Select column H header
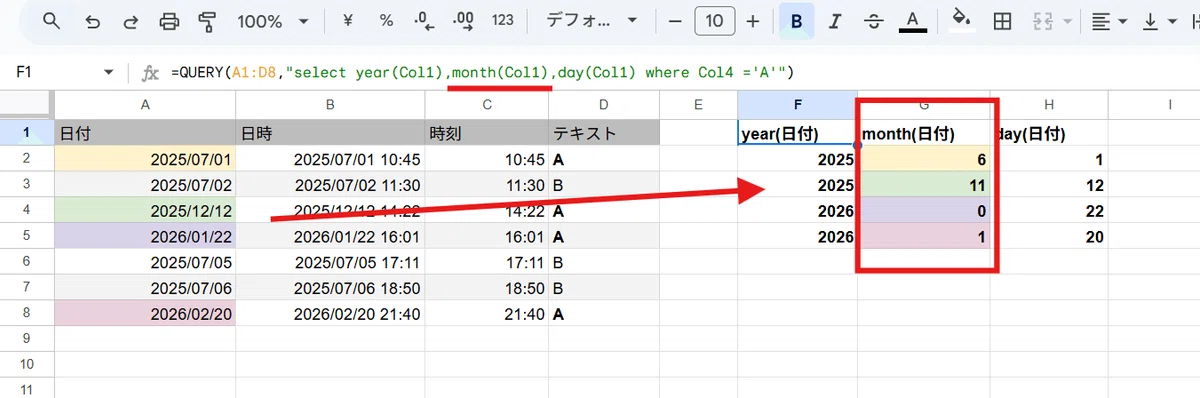 click(x=1048, y=104)
